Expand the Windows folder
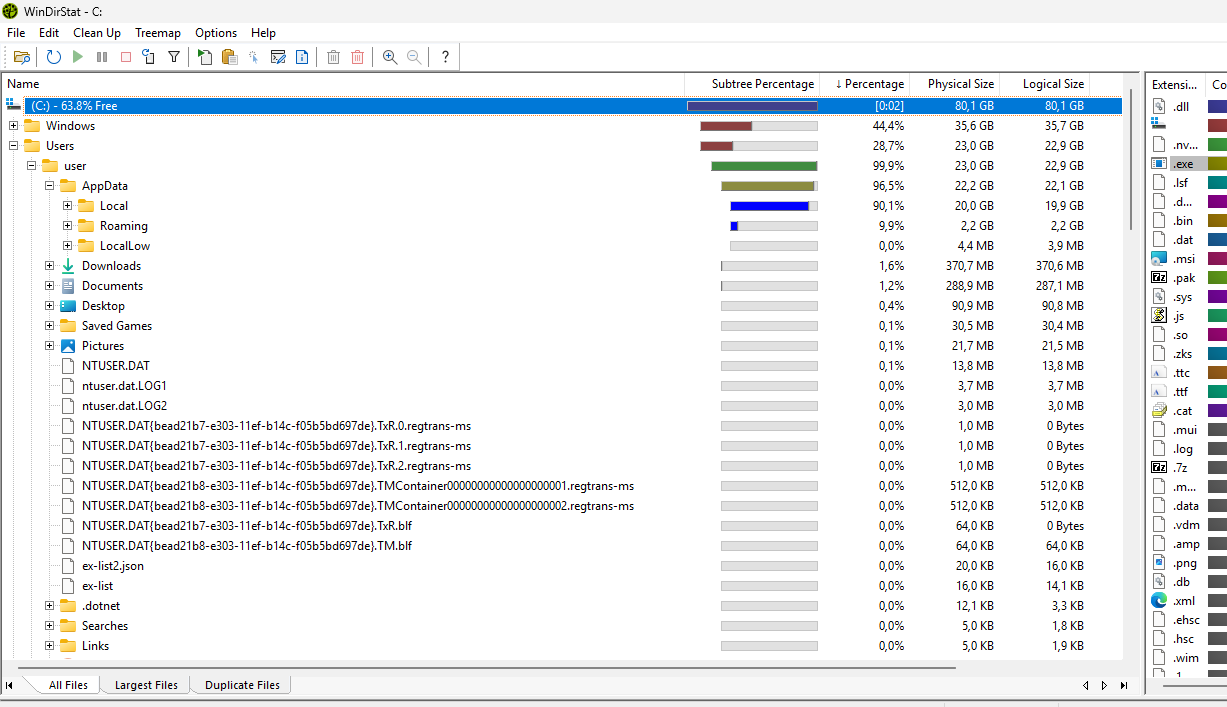 (x=14, y=126)
